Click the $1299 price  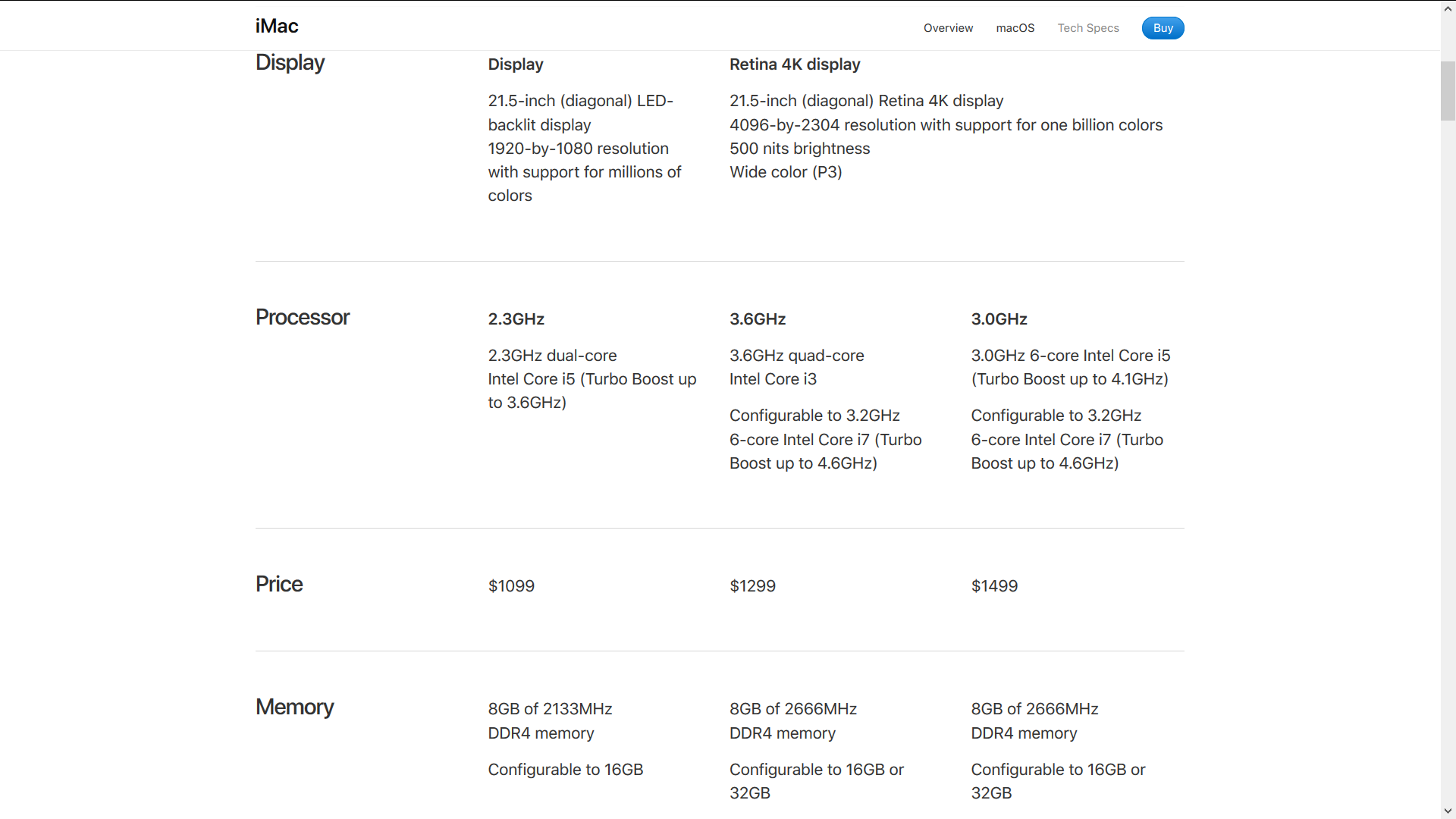pyautogui.click(x=752, y=586)
